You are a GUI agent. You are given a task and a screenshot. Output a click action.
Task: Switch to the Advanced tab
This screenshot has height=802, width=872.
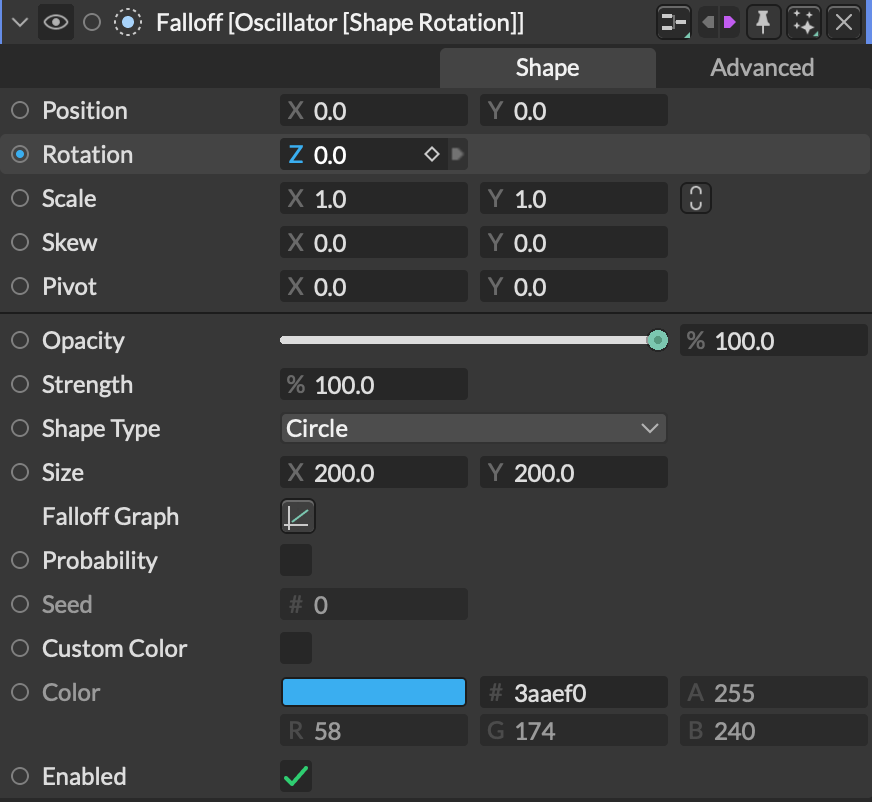[x=762, y=68]
